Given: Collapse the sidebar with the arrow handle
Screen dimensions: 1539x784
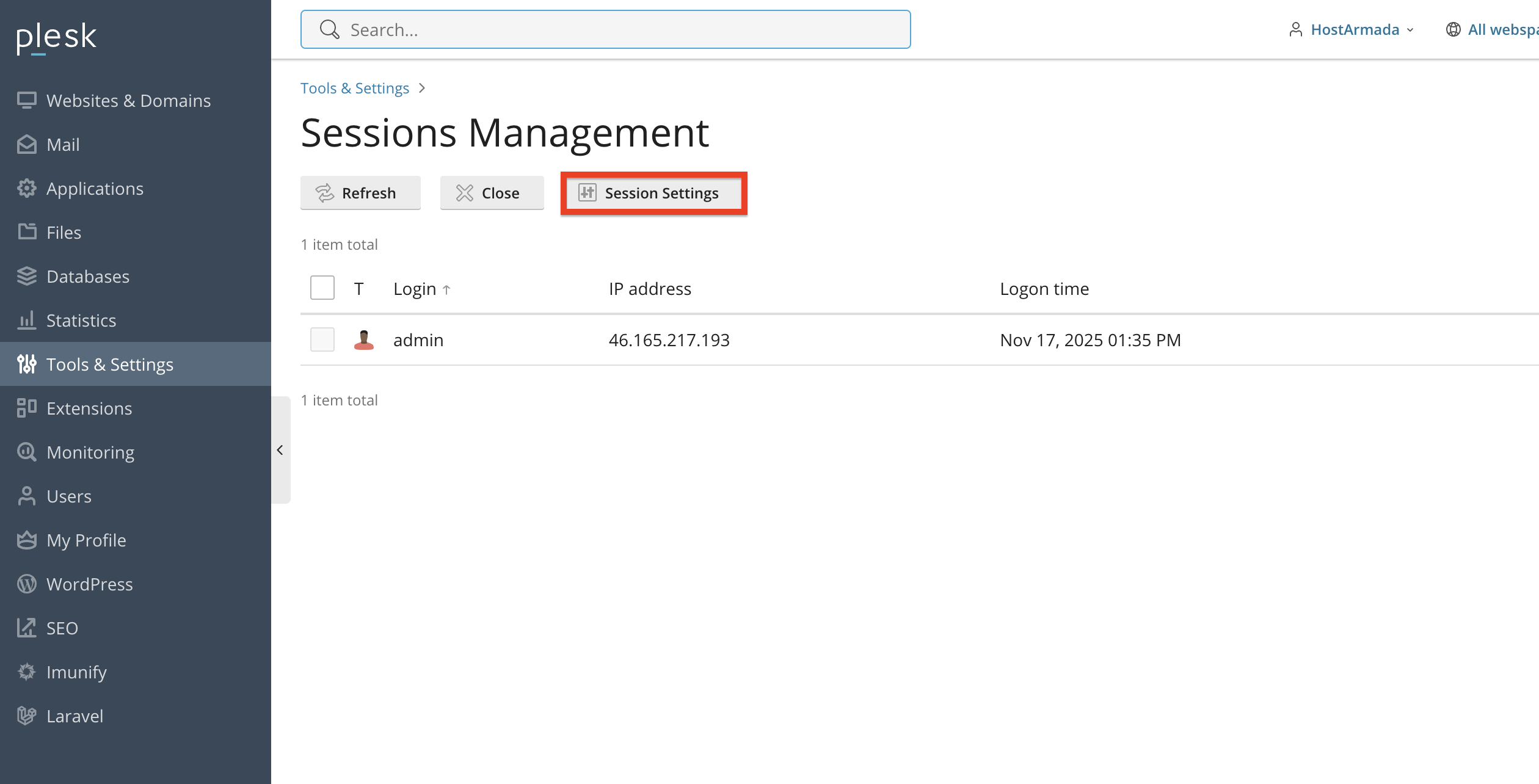Looking at the screenshot, I should 280,450.
